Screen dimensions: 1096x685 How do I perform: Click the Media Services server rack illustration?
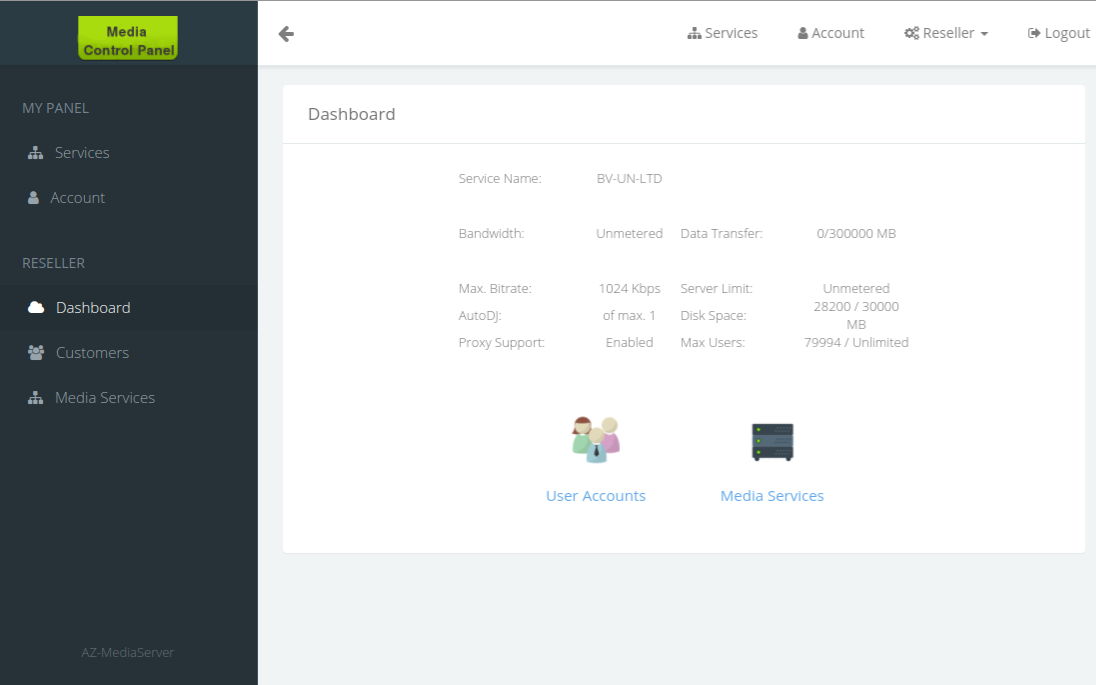pyautogui.click(x=772, y=442)
